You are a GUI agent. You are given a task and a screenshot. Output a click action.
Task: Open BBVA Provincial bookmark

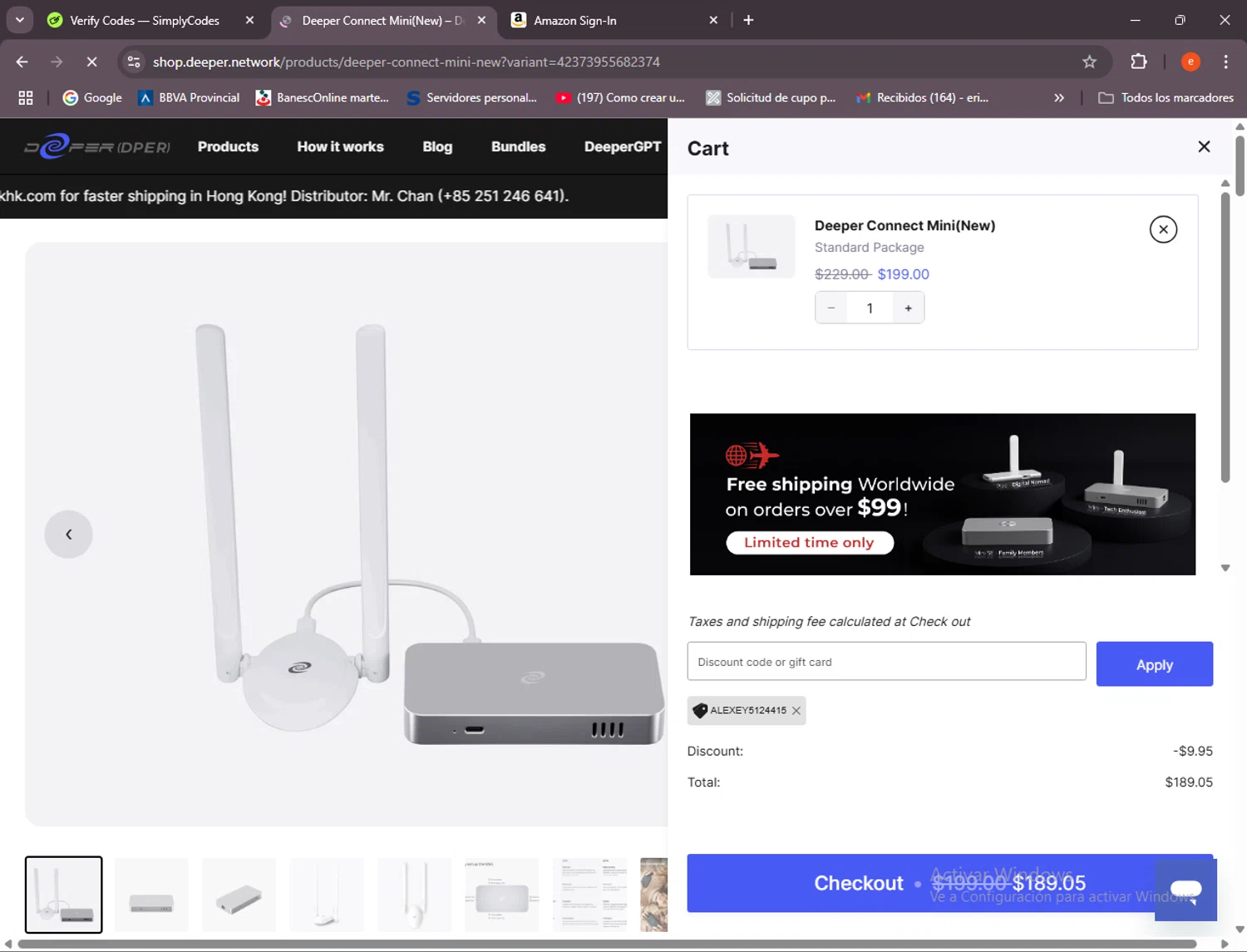pyautogui.click(x=189, y=98)
